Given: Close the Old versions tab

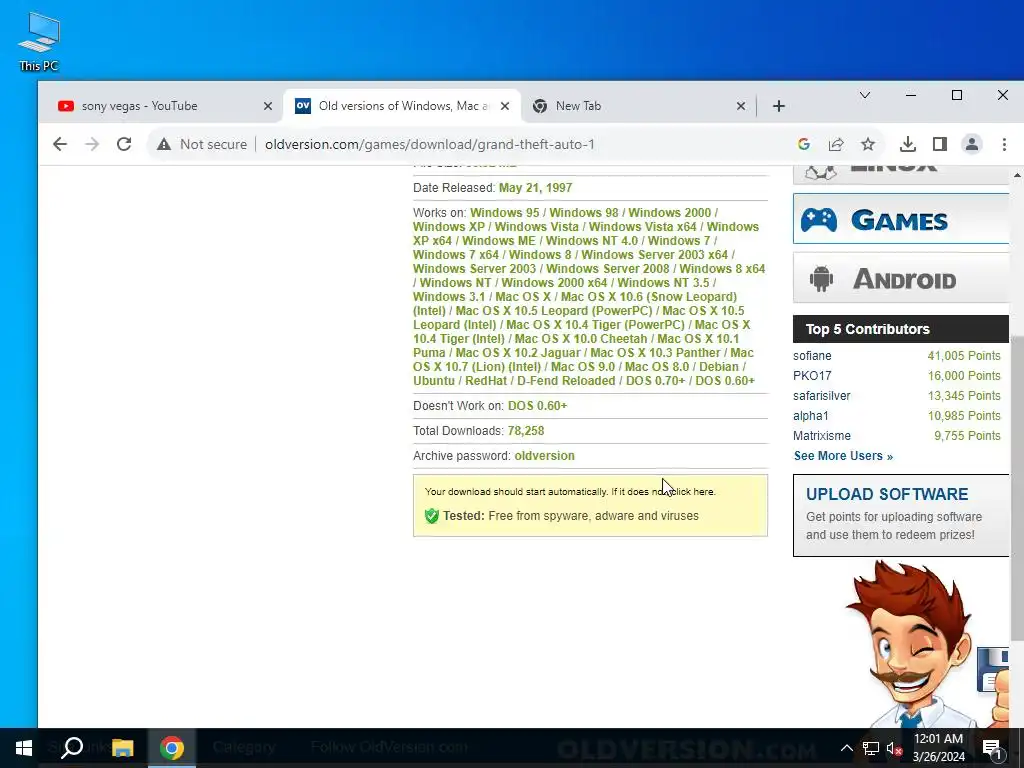Looking at the screenshot, I should point(505,106).
